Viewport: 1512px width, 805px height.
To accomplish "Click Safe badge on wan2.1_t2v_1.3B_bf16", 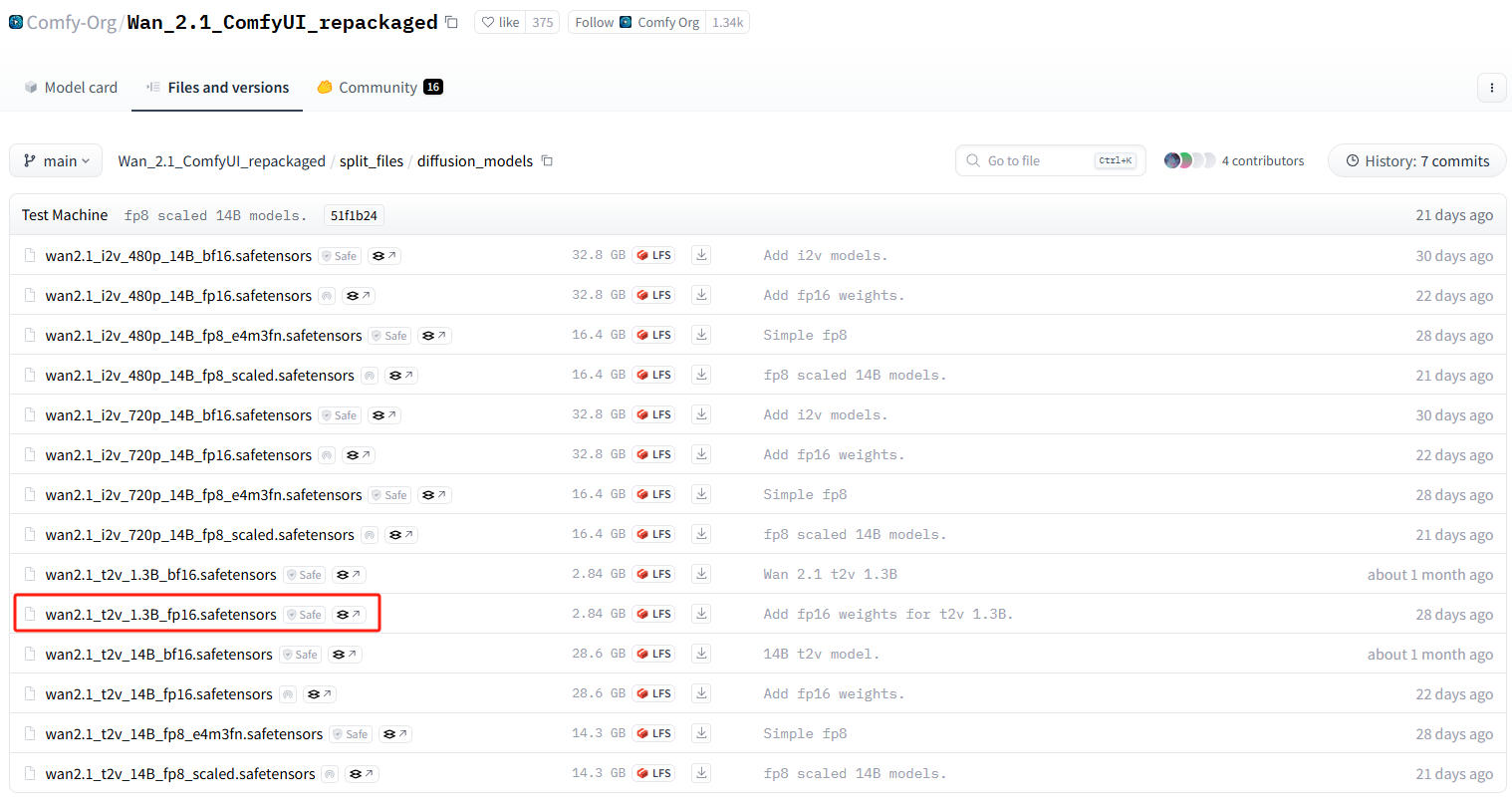I will coord(305,575).
